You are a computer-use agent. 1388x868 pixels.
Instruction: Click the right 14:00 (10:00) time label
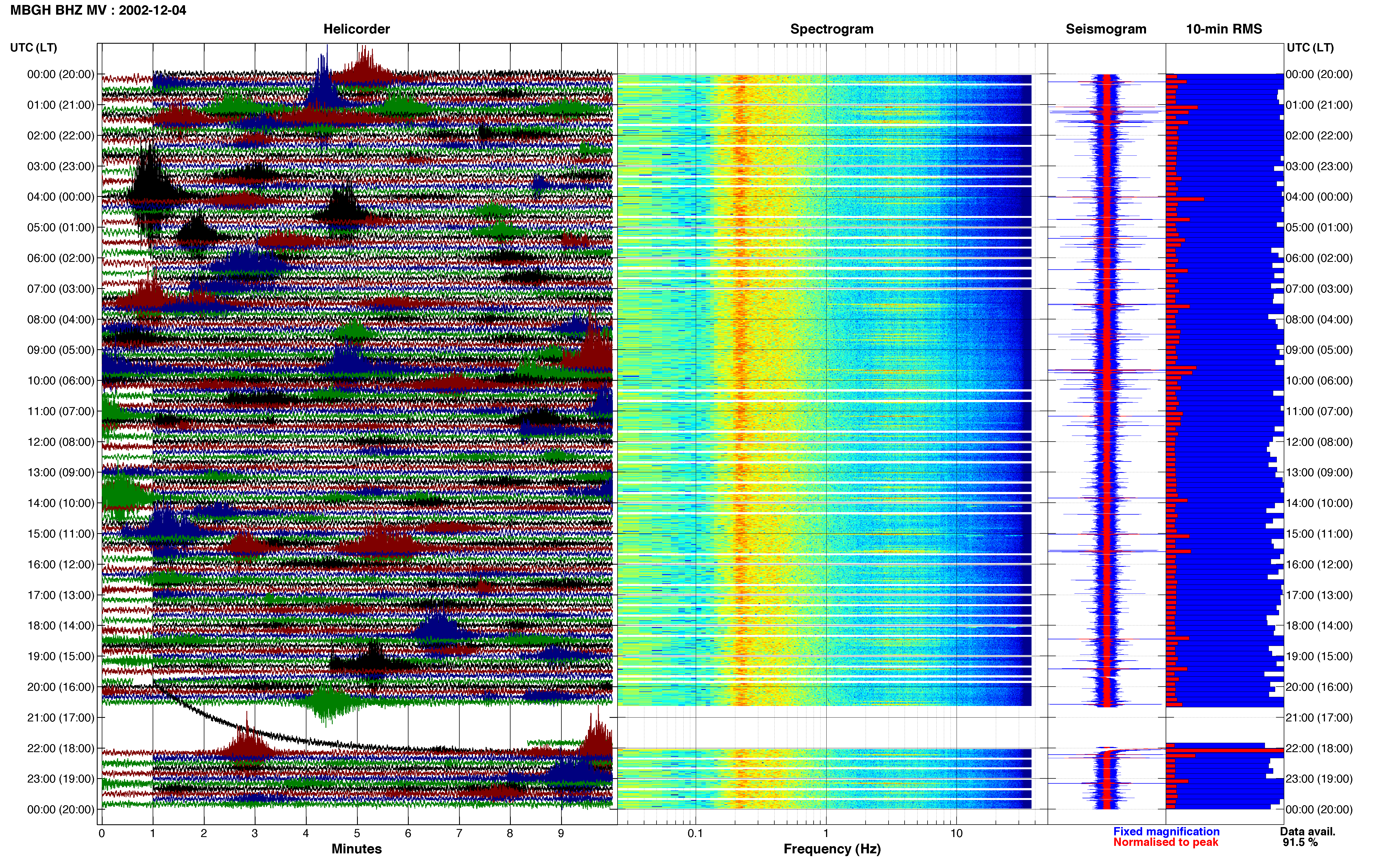(x=1319, y=503)
